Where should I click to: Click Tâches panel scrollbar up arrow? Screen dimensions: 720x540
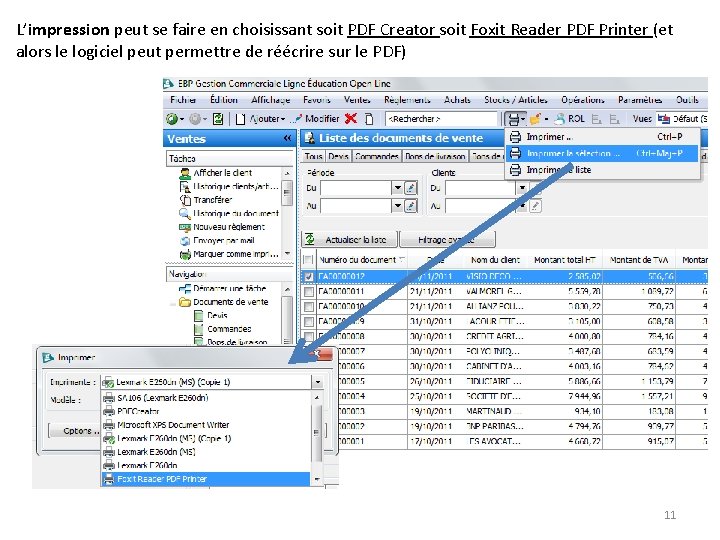(x=287, y=174)
